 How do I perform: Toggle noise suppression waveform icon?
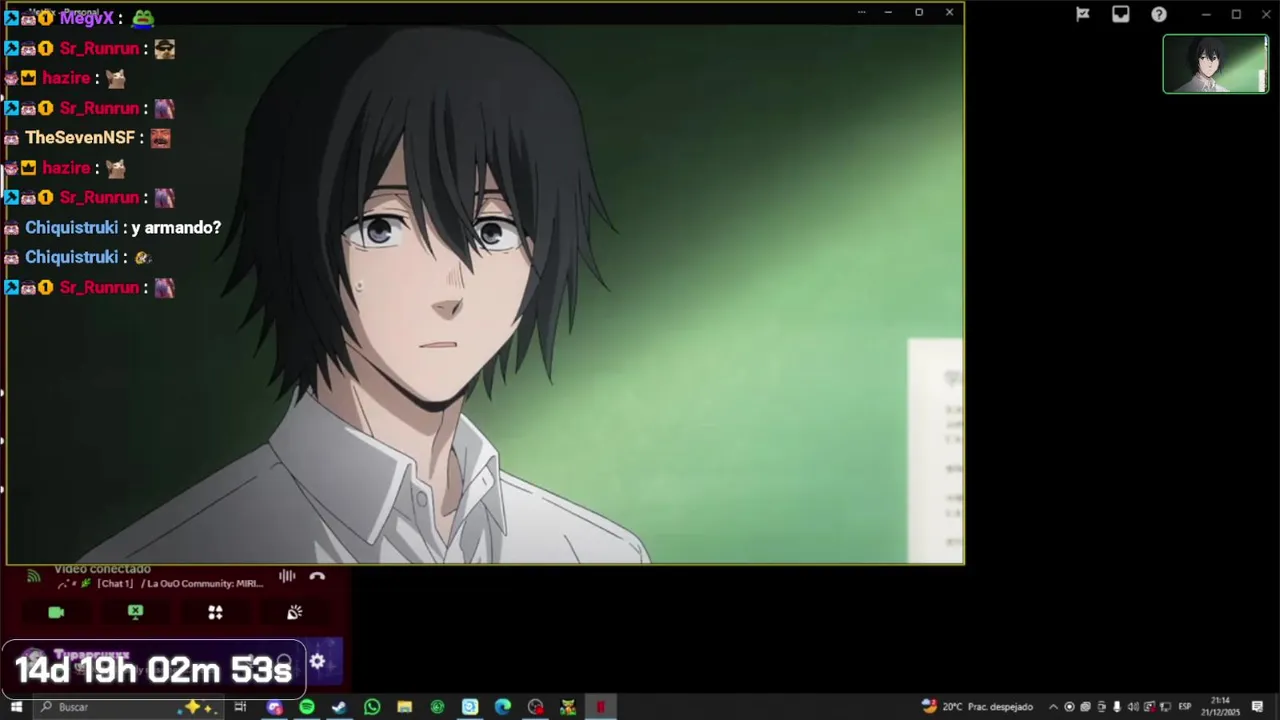pos(287,576)
